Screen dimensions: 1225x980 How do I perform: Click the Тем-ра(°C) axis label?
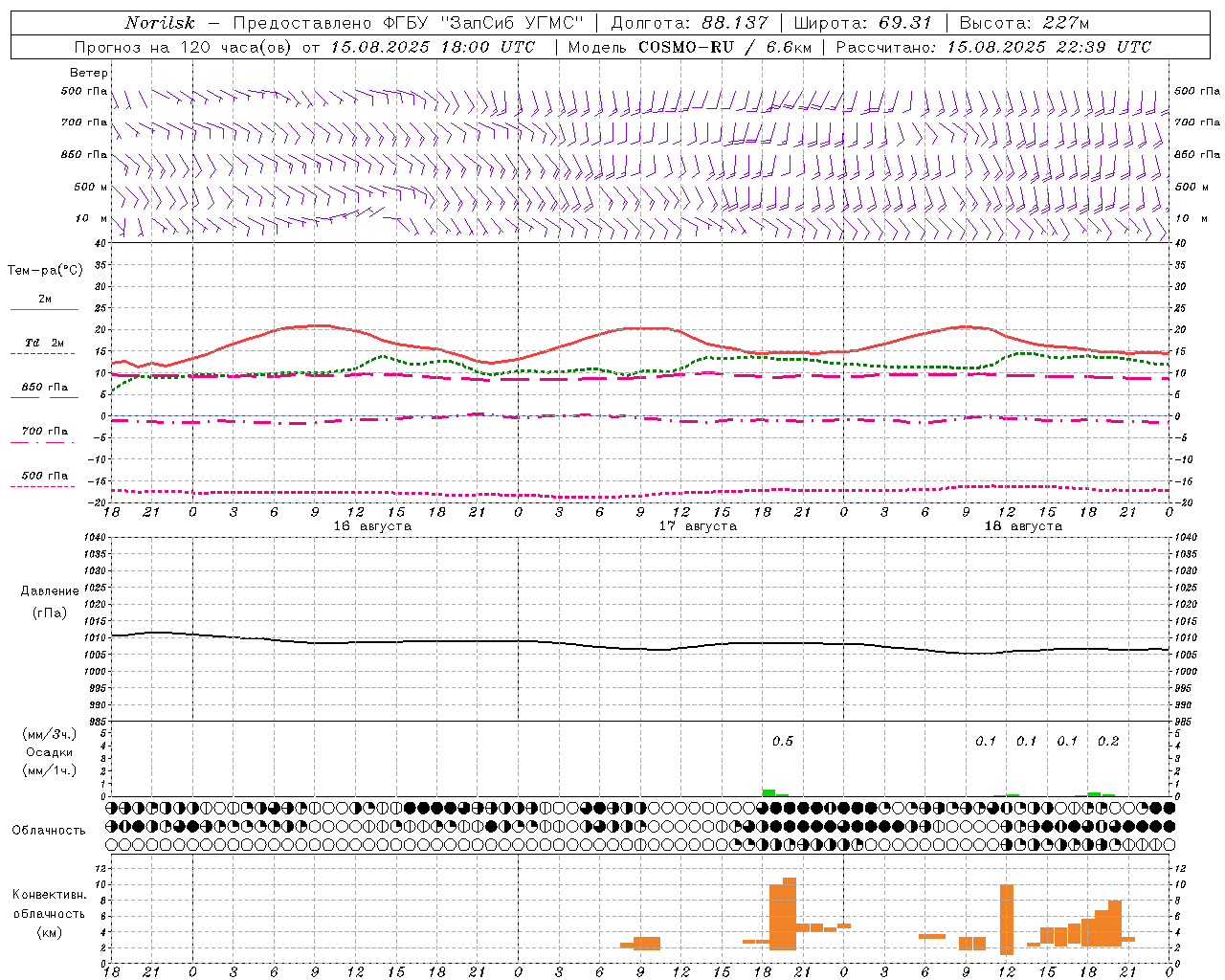[45, 271]
